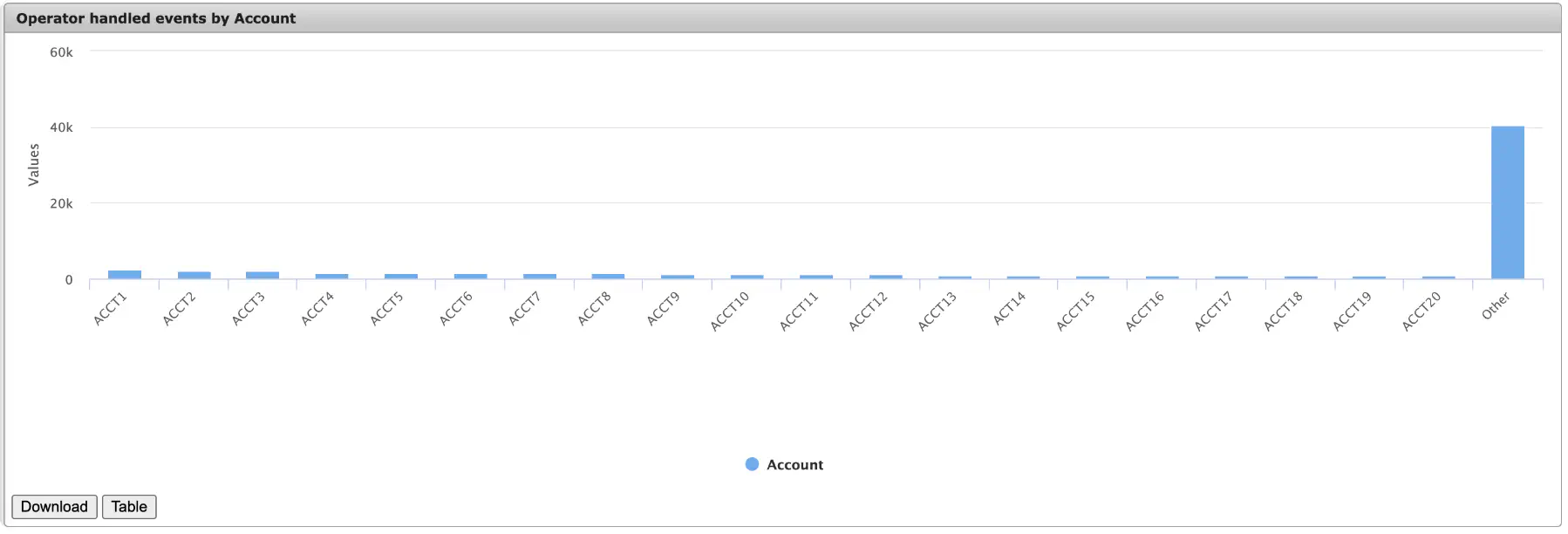The width and height of the screenshot is (1568, 534).
Task: Click the ACCT7 axis label
Action: click(526, 310)
